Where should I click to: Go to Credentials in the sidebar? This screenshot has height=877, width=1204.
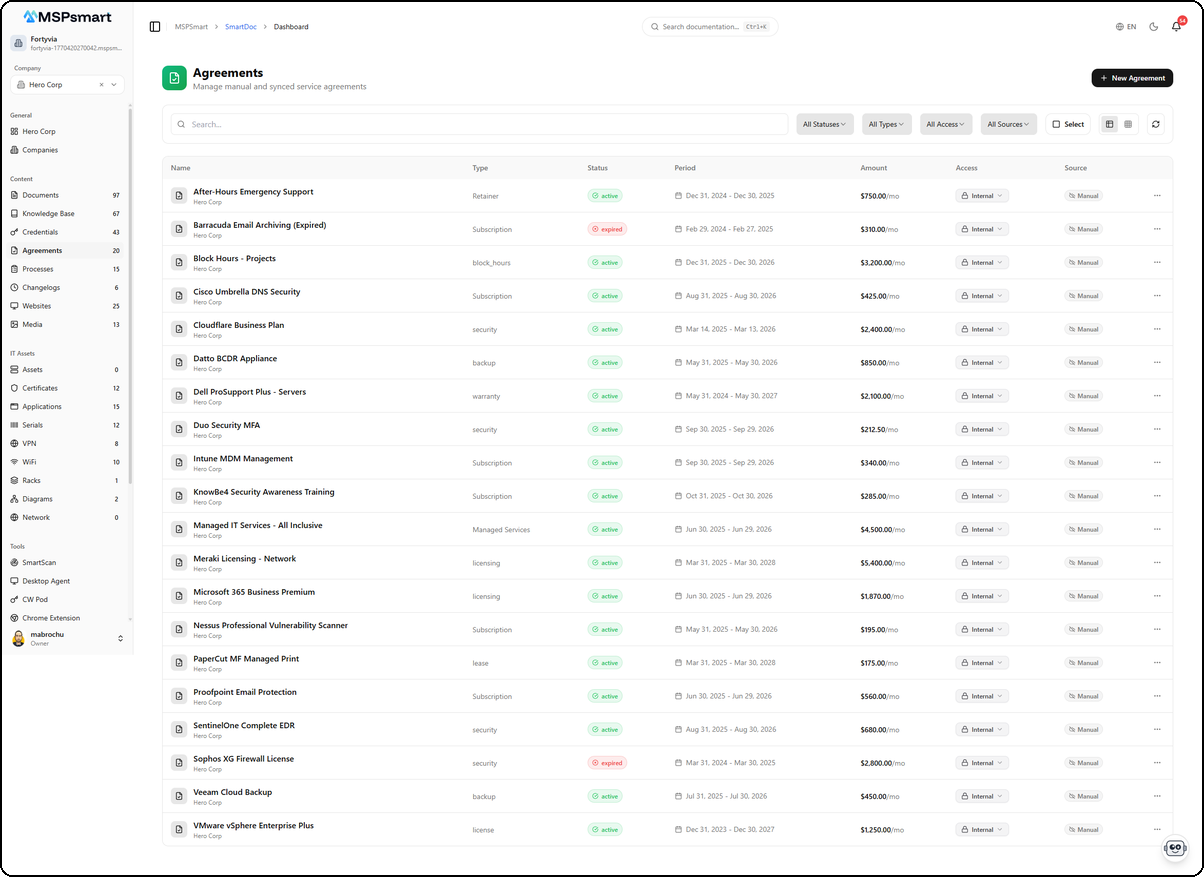[x=40, y=232]
